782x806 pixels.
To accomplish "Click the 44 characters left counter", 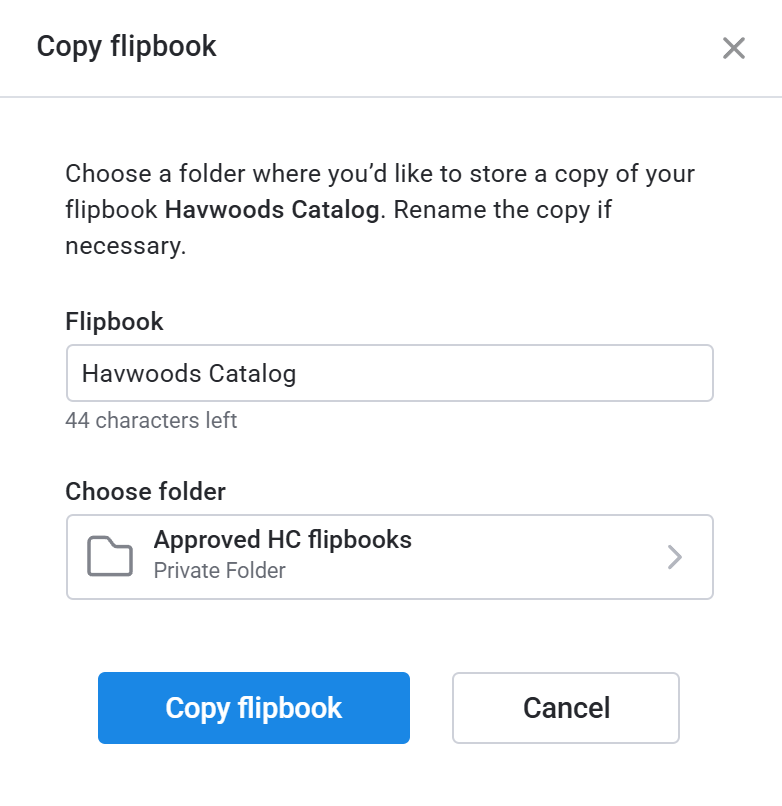I will [151, 420].
